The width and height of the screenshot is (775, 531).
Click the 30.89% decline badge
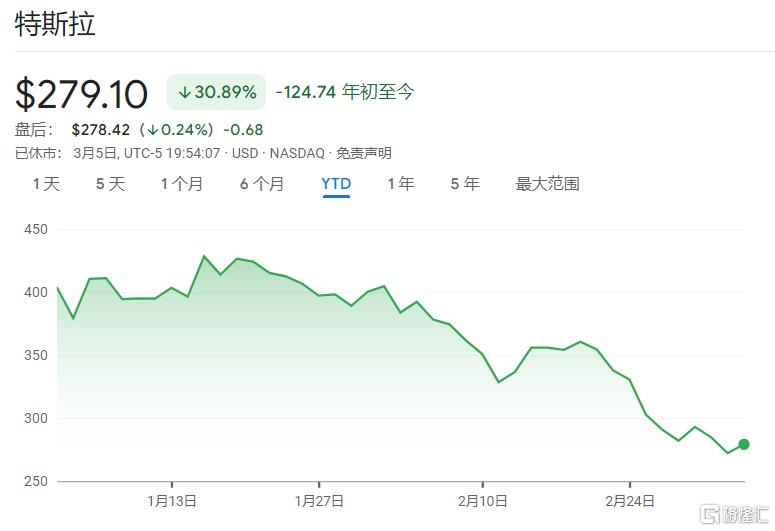(217, 92)
